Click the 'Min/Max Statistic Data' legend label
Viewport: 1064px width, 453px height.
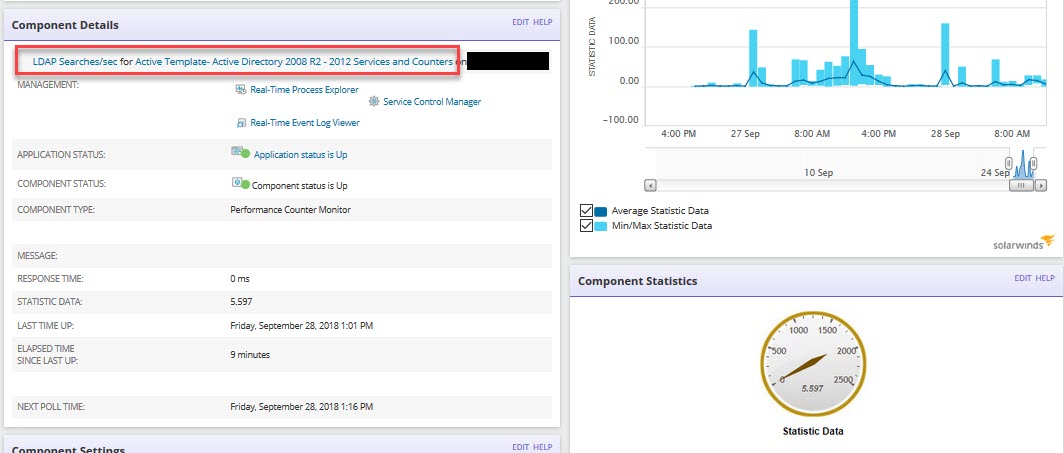click(662, 226)
